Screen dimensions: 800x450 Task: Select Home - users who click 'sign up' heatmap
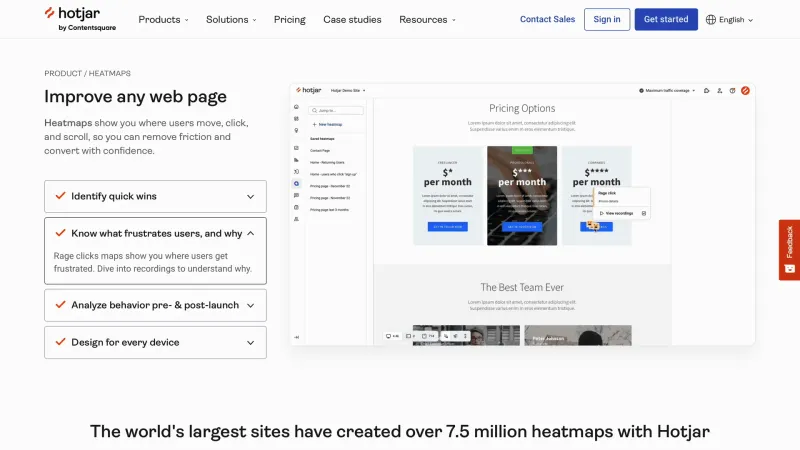(333, 174)
